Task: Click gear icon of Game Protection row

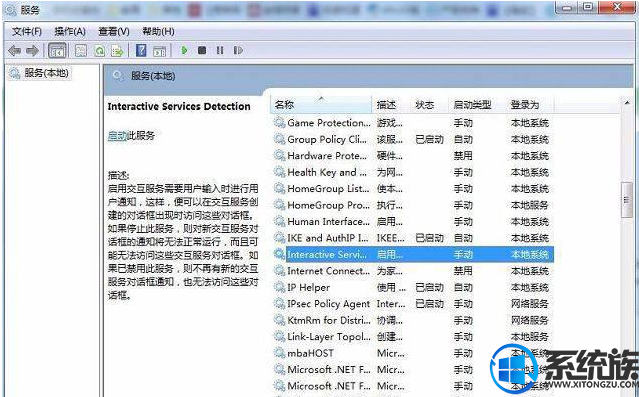Action: pyautogui.click(x=280, y=122)
